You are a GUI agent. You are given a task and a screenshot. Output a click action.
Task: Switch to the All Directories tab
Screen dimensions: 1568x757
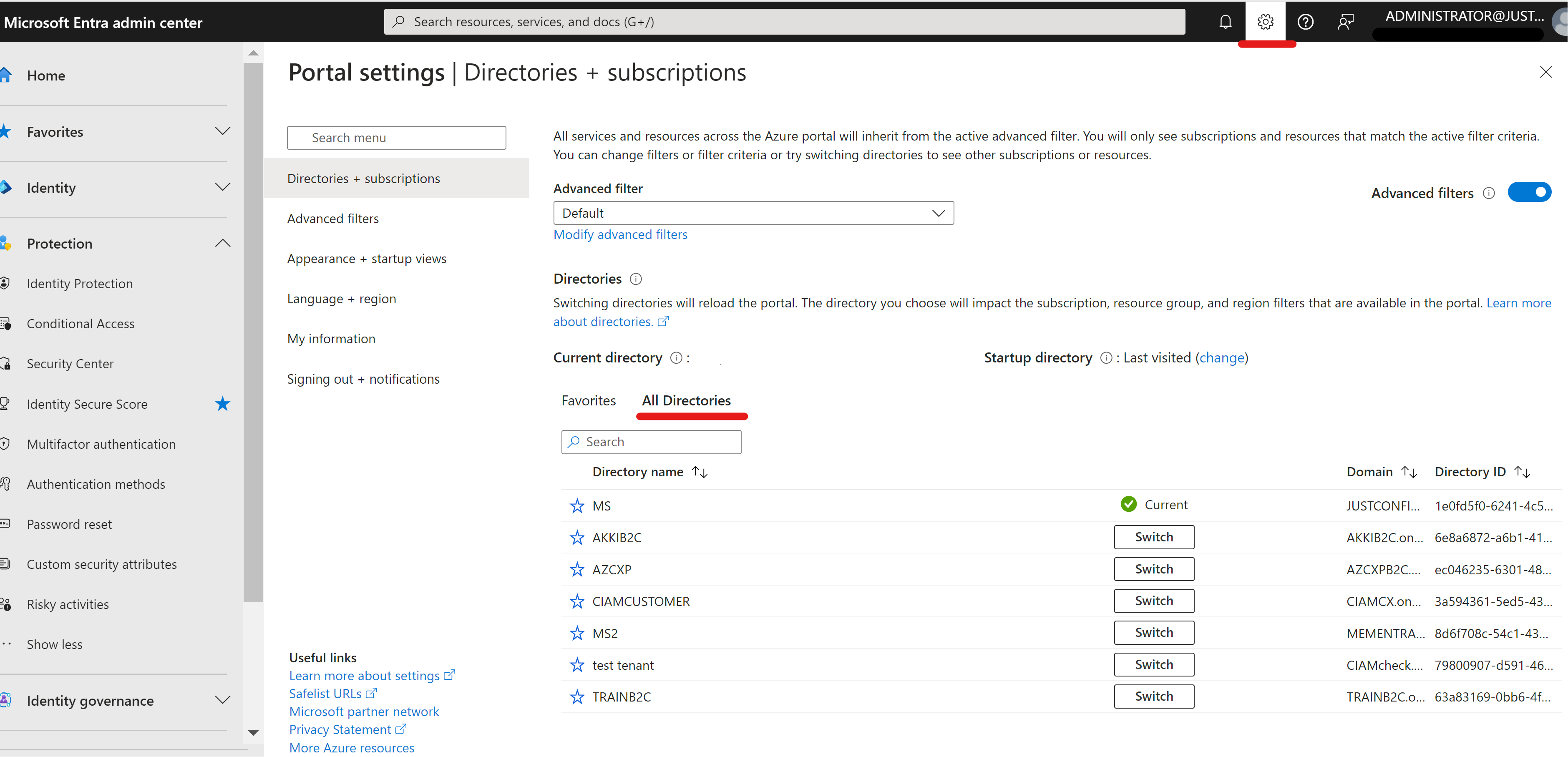click(686, 400)
